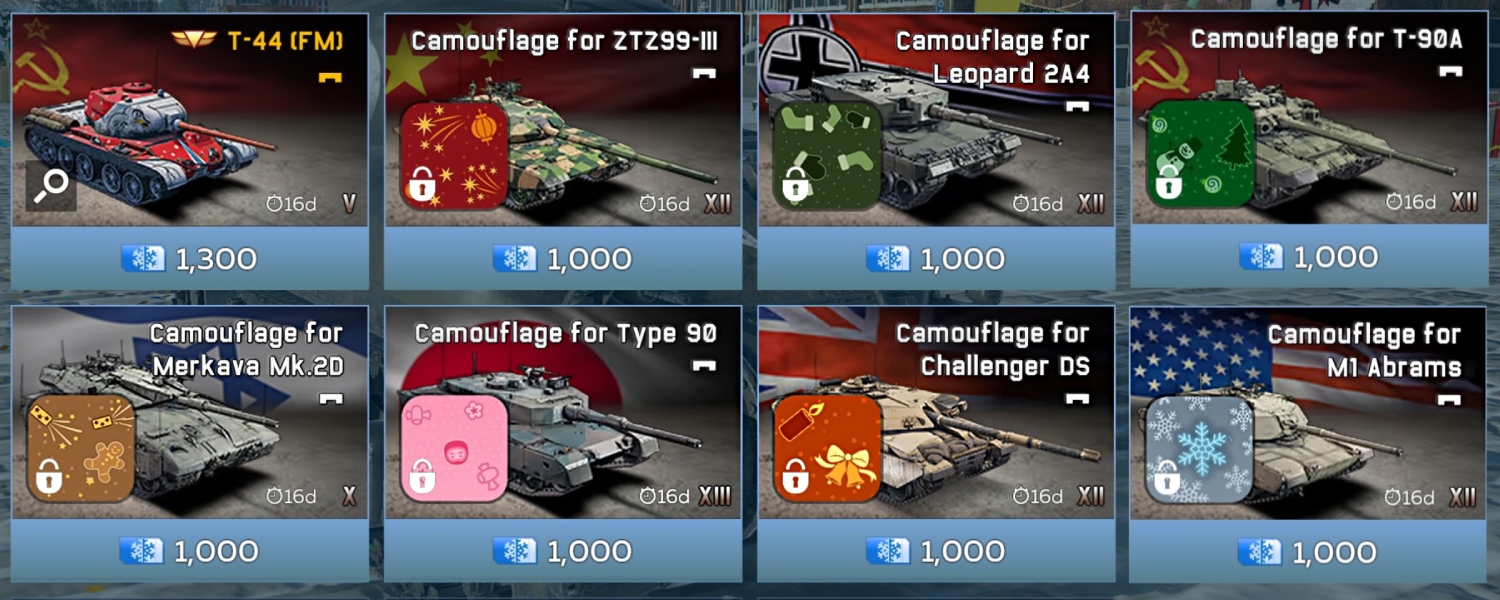1500x600 pixels.
Task: Buy the T-90A camouflage price button
Action: click(1309, 257)
